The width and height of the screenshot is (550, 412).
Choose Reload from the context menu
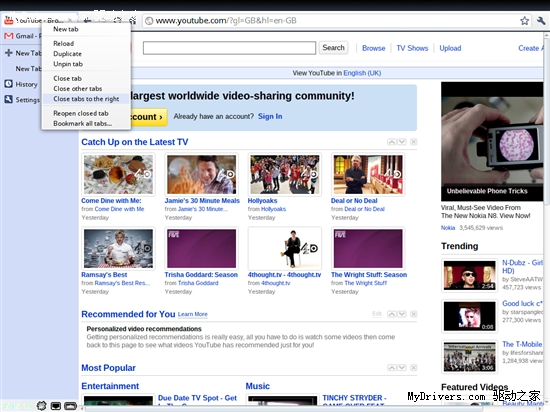[x=86, y=43]
